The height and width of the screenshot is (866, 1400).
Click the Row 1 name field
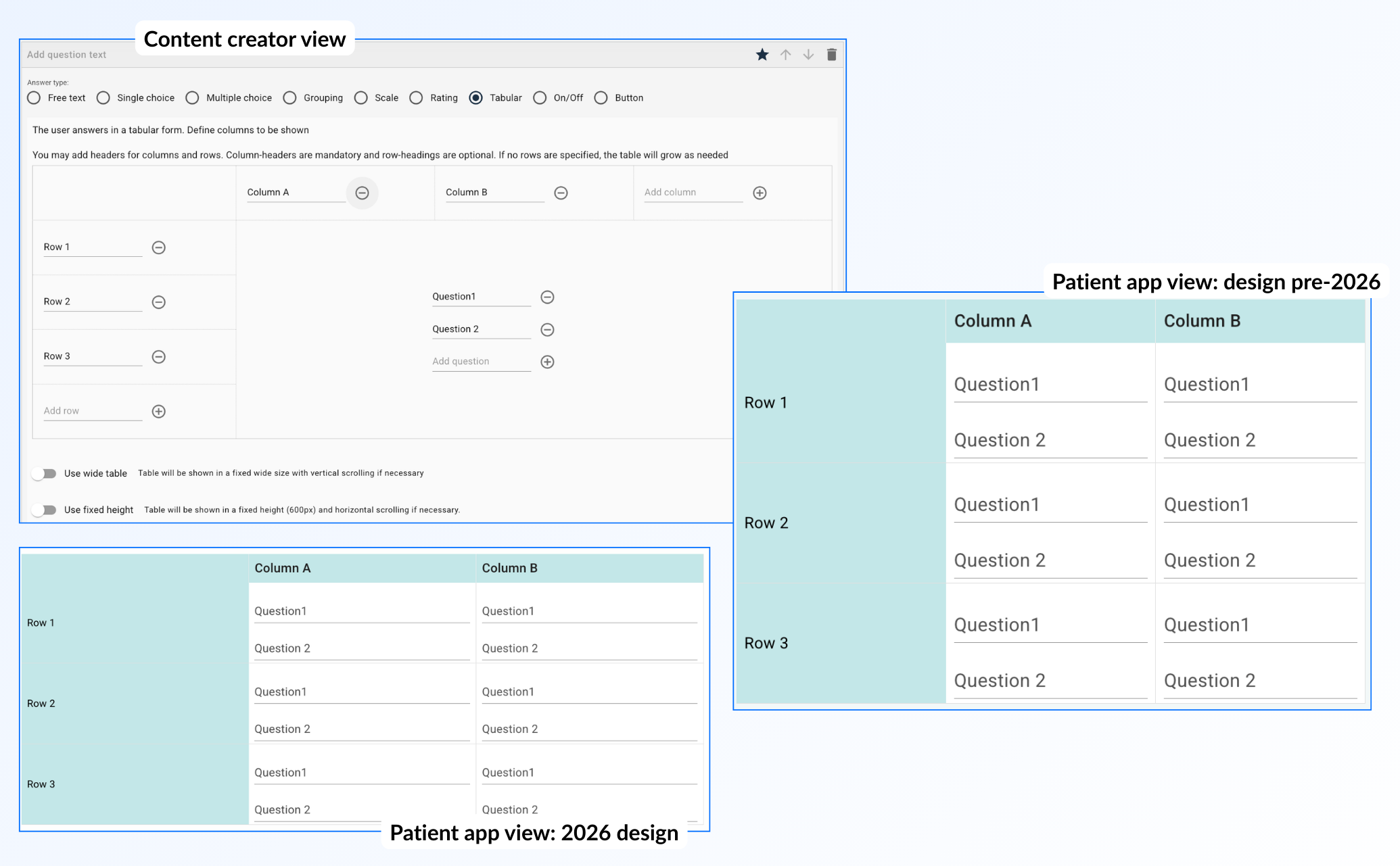coord(92,247)
